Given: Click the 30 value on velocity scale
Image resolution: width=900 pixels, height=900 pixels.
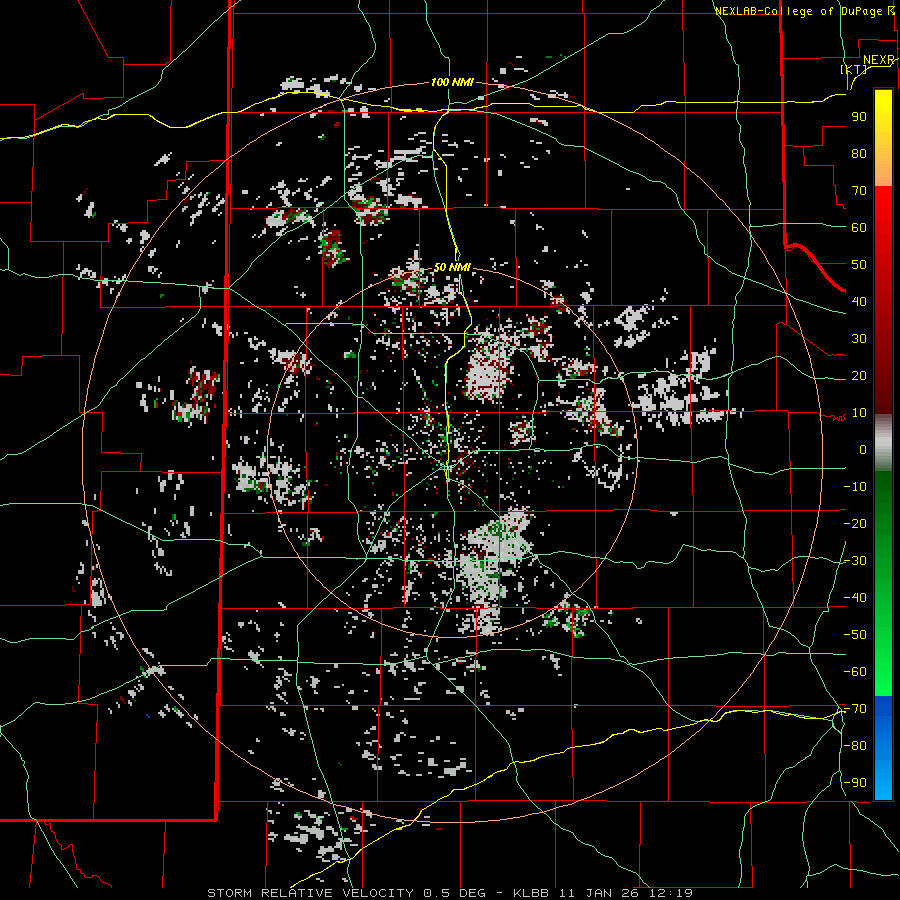Looking at the screenshot, I should click(859, 339).
